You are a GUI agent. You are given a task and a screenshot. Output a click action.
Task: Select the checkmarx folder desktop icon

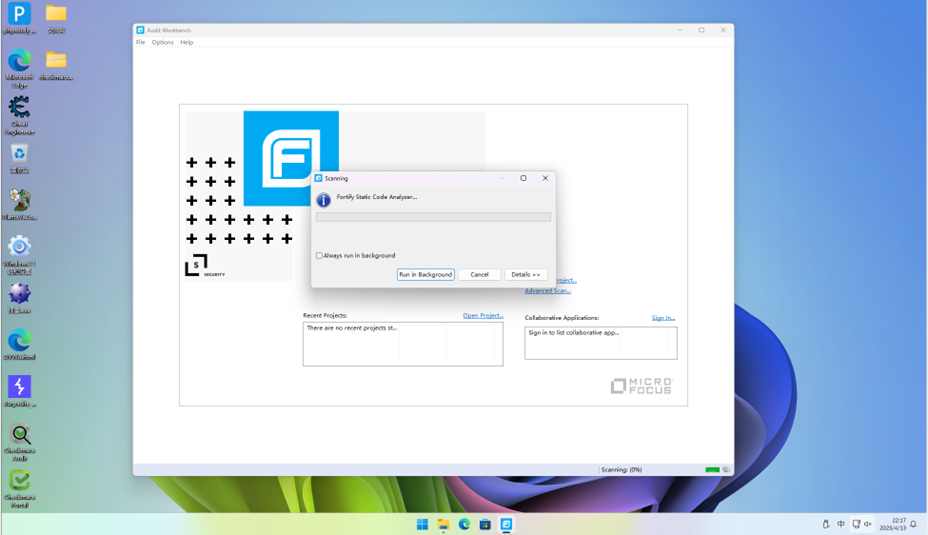[56, 65]
